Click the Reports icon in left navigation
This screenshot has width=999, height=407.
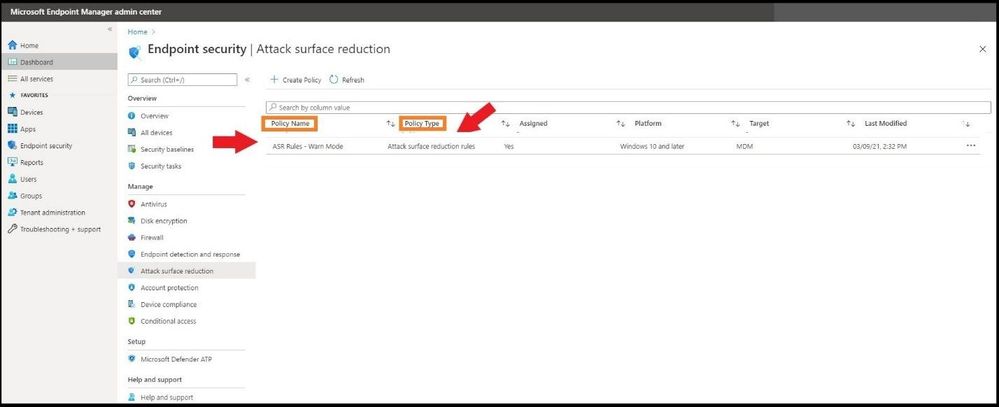(x=12, y=162)
